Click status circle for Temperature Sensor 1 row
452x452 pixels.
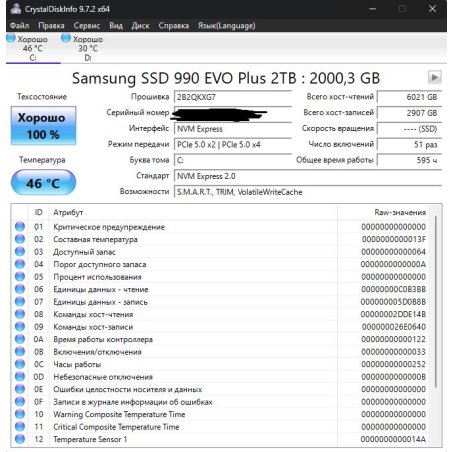(x=20, y=439)
